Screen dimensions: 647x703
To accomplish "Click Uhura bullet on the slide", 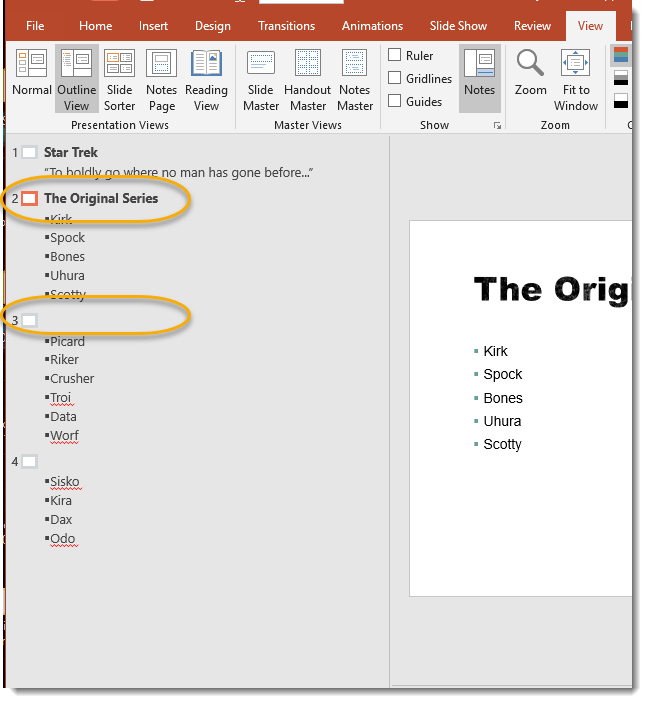I will (x=502, y=421).
